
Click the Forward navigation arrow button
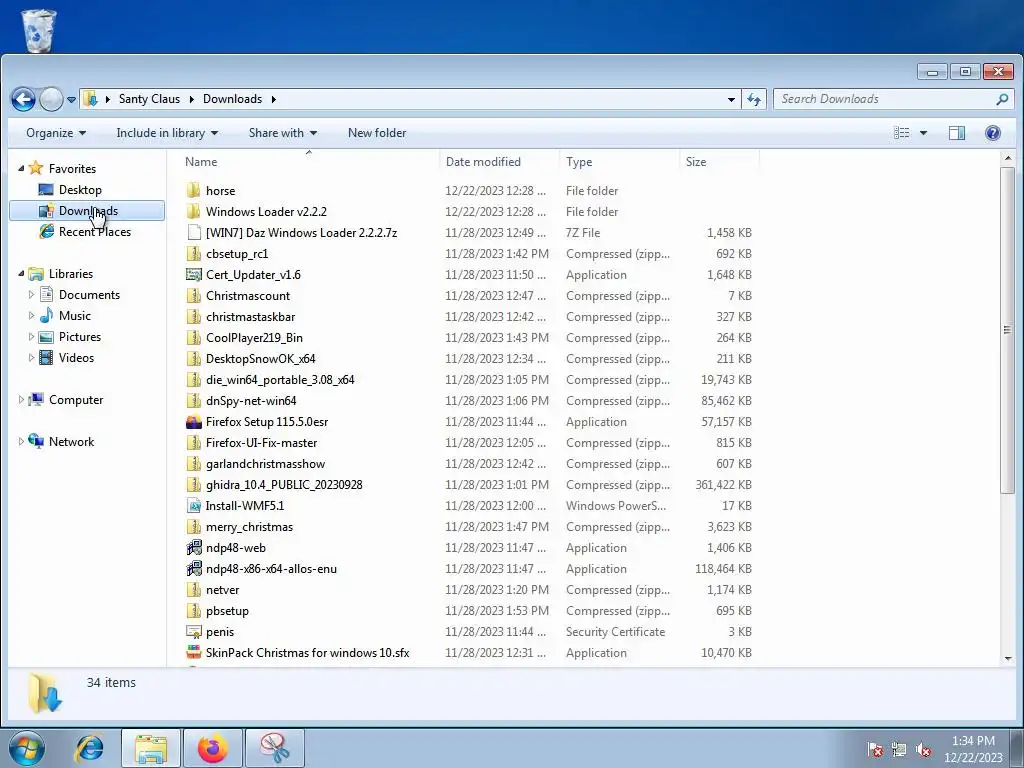[x=51, y=99]
